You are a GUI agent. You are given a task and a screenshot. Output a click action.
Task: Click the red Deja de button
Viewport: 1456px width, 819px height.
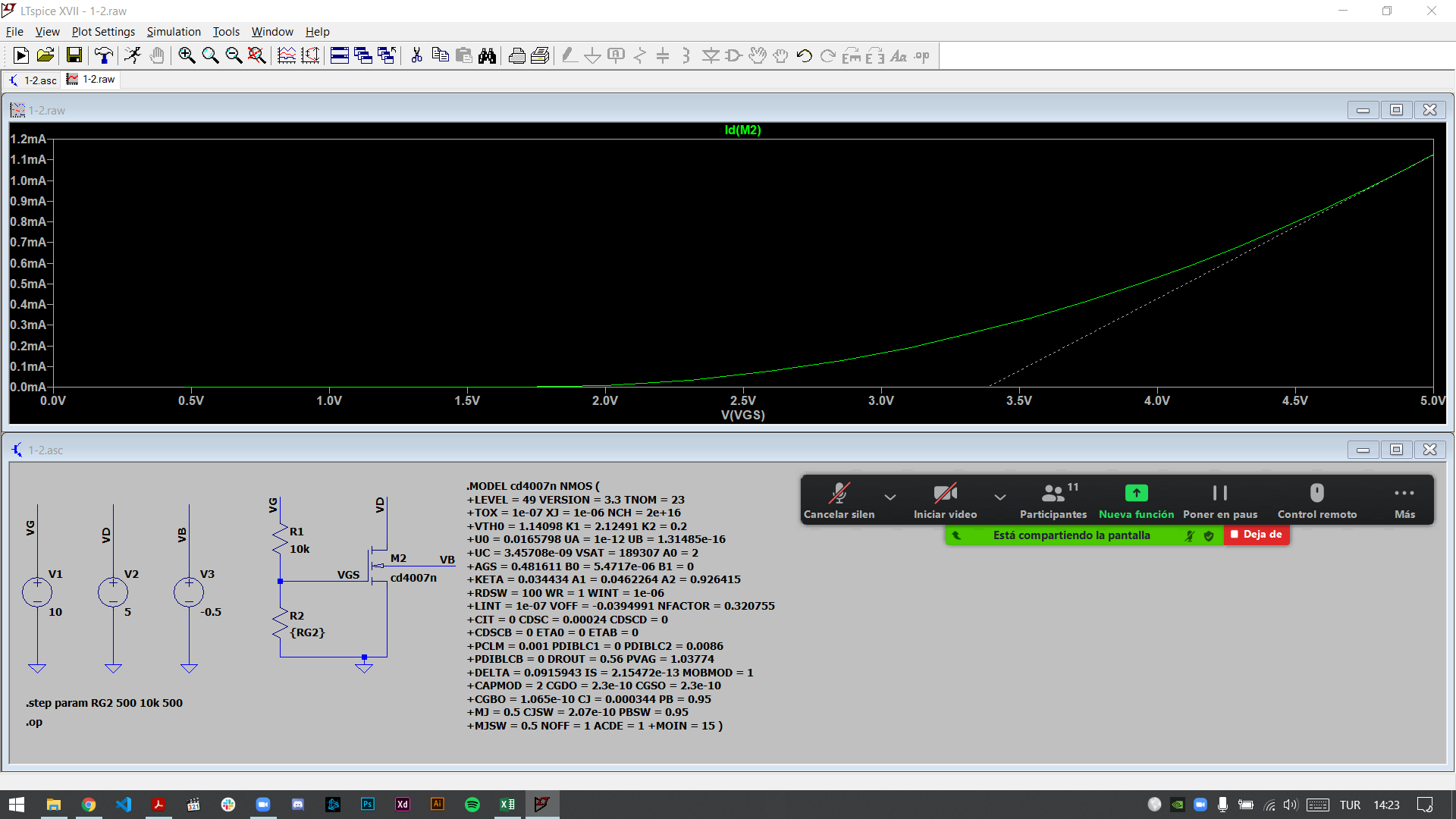[1257, 535]
